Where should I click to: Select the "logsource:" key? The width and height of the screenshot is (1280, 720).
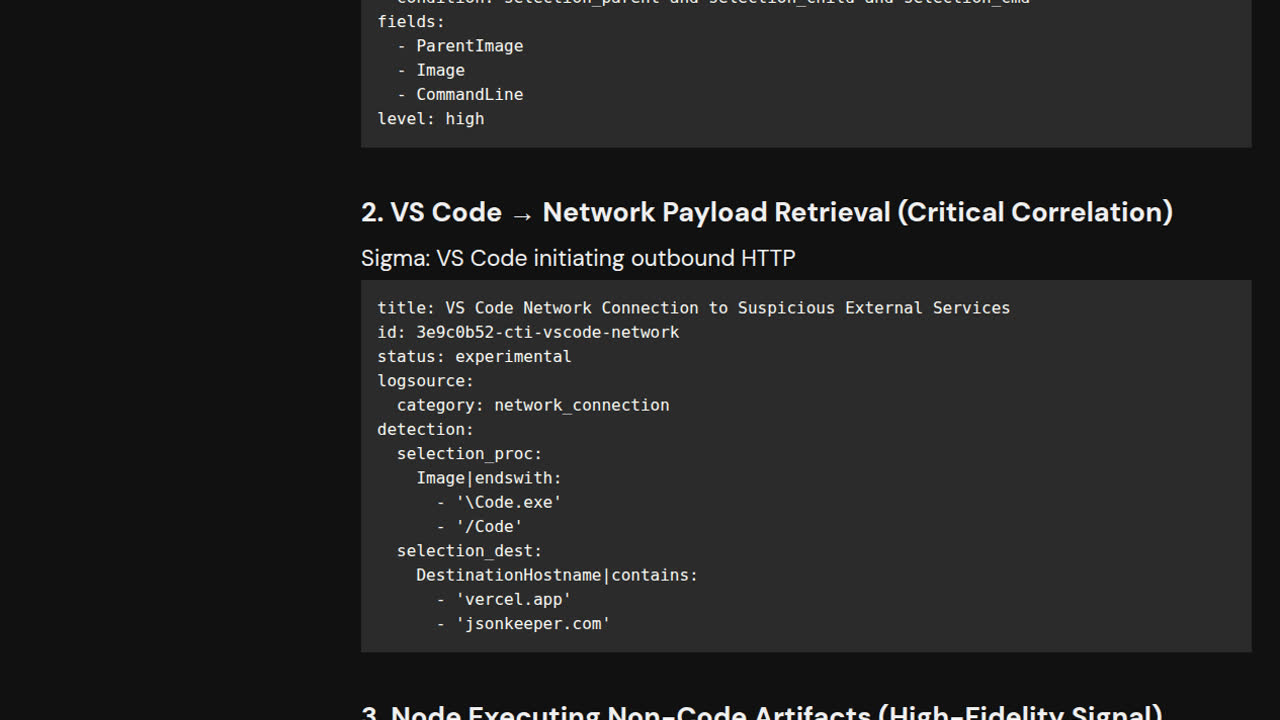pyautogui.click(x=426, y=381)
